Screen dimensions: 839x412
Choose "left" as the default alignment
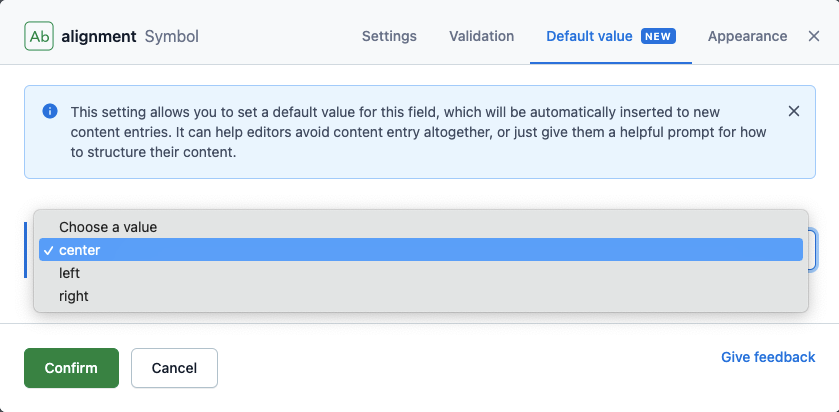[x=70, y=273]
